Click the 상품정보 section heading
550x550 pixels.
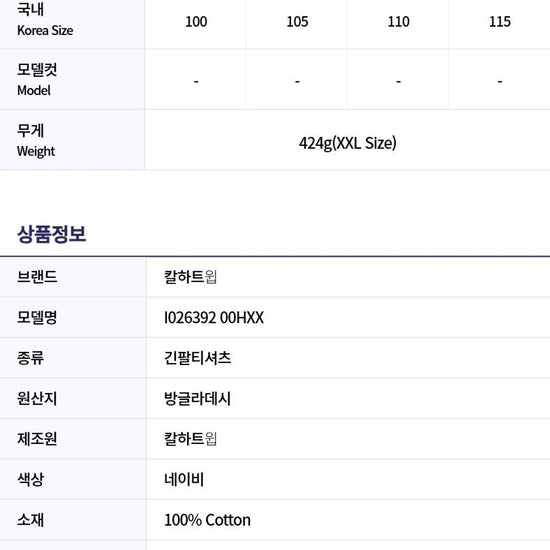52,234
